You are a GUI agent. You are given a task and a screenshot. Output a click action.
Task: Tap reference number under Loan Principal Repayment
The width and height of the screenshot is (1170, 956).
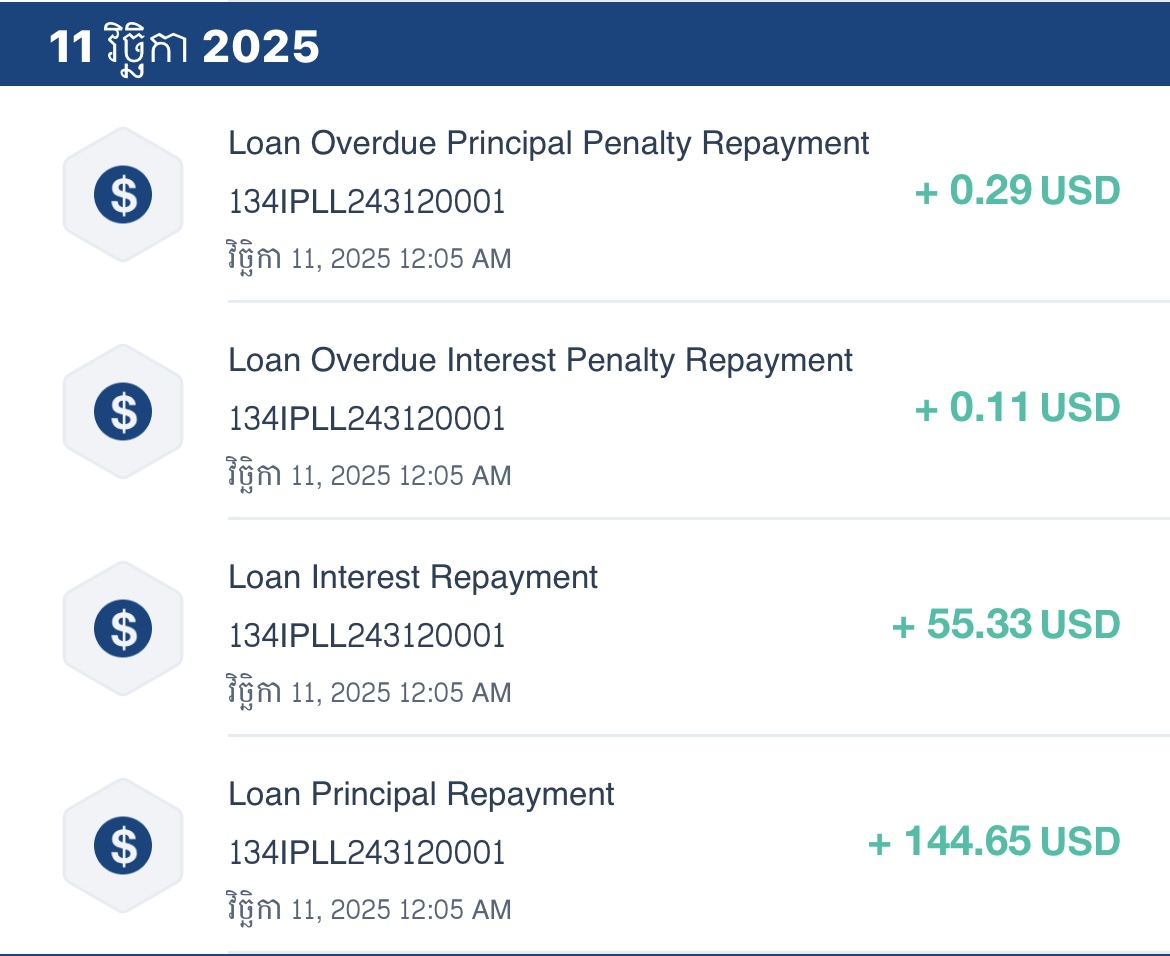[x=366, y=853]
